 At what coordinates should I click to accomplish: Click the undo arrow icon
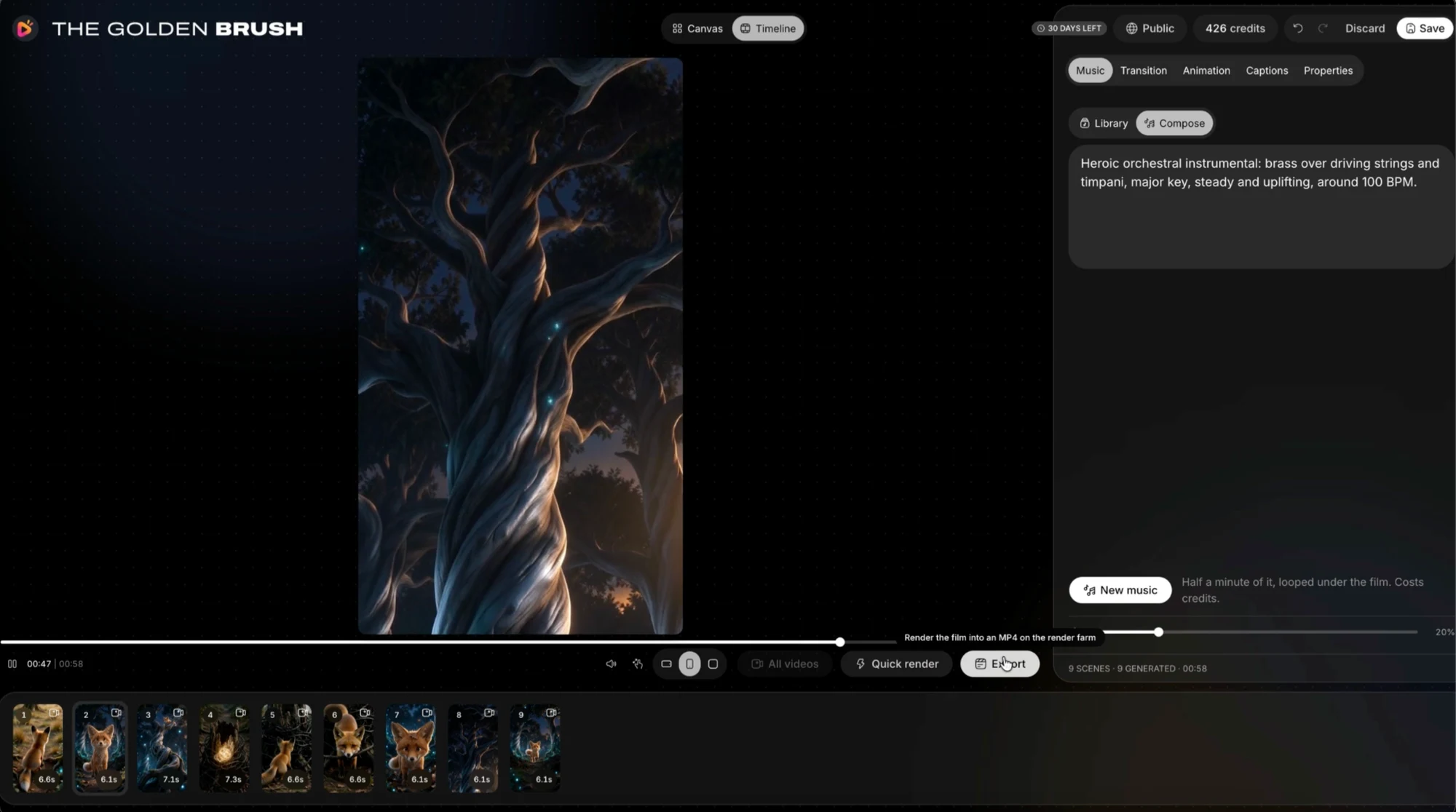(1298, 28)
